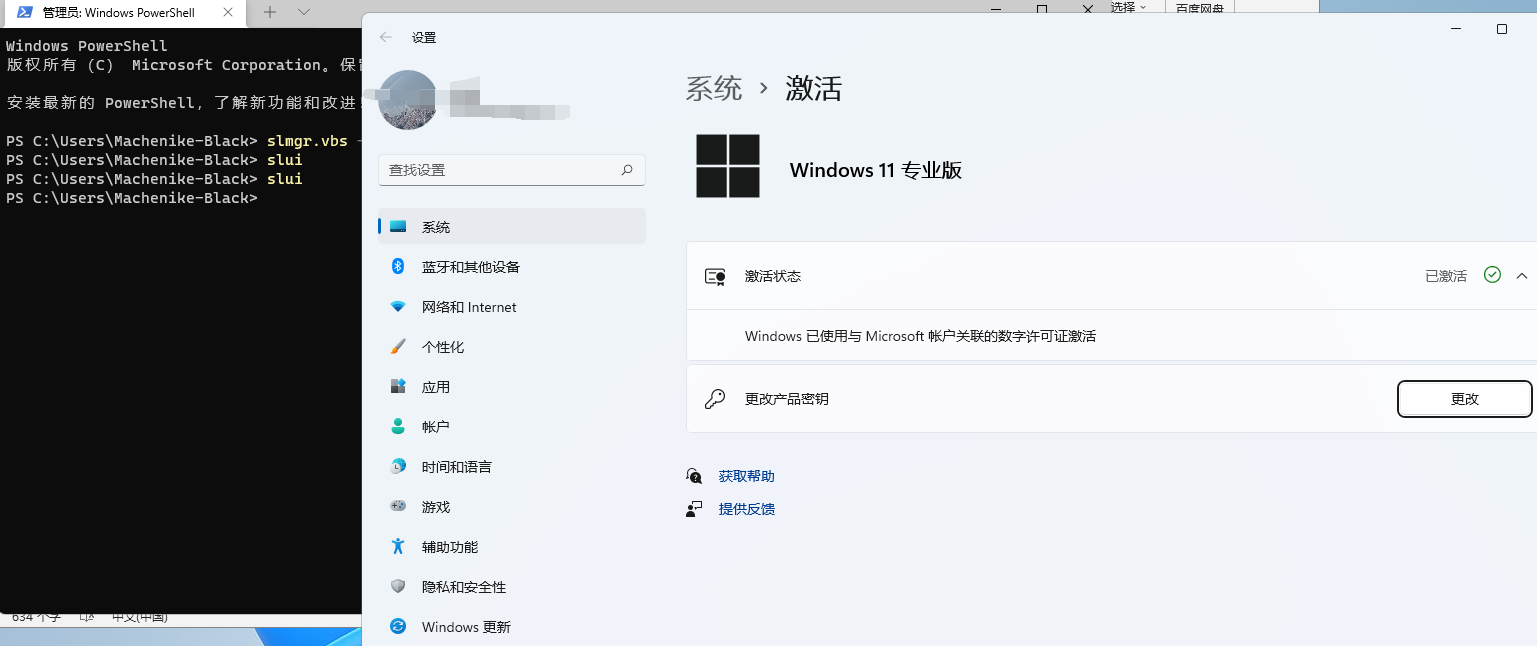Click the slmgr.vbs command in PowerShell
1537x646 pixels.
307,141
